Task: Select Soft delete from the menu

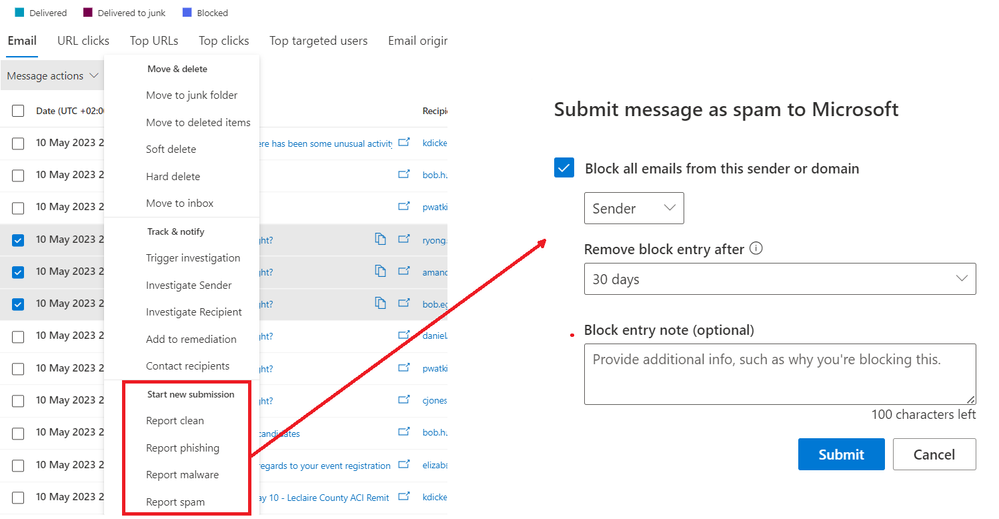Action: (171, 149)
